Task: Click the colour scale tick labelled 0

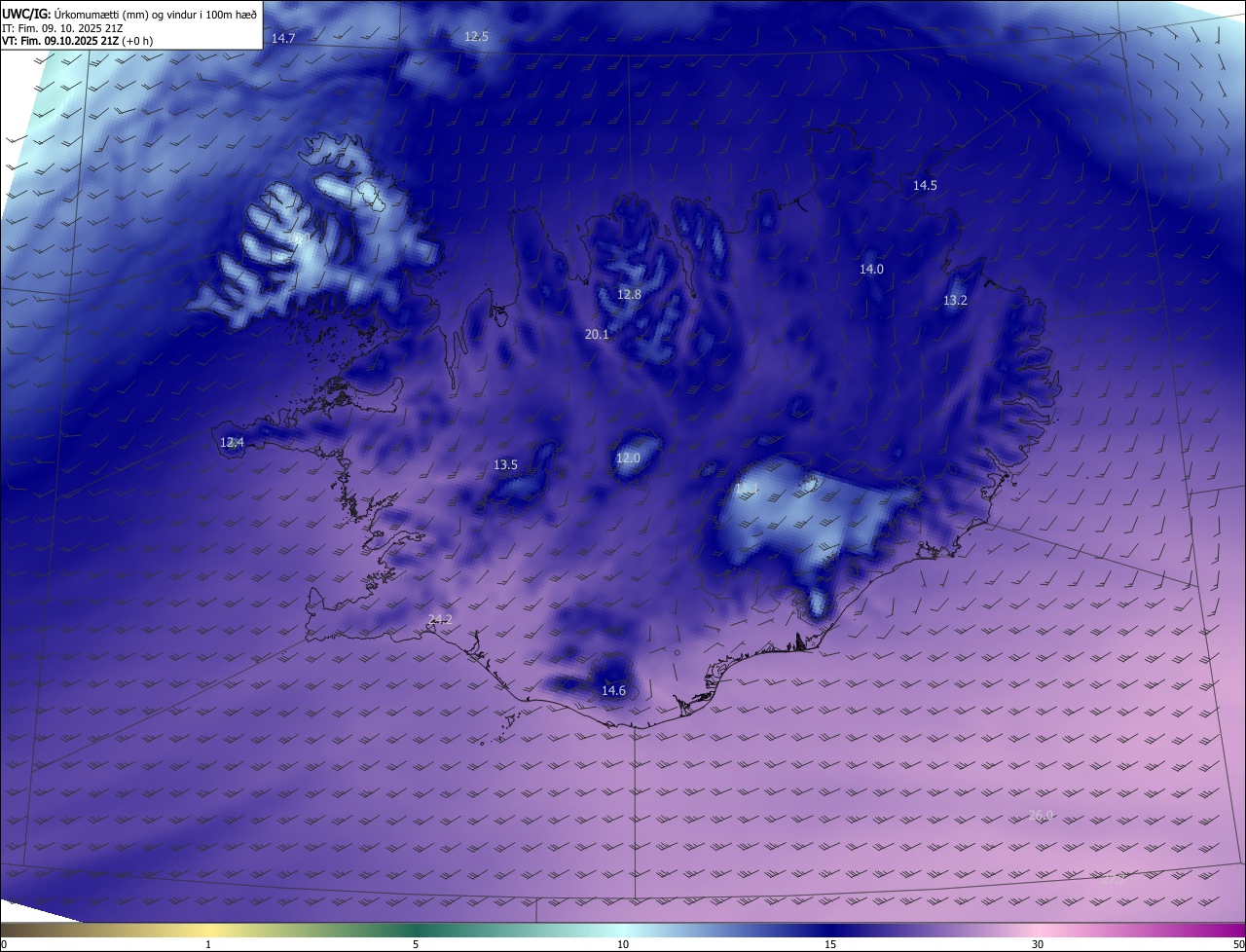Action: pyautogui.click(x=4, y=944)
